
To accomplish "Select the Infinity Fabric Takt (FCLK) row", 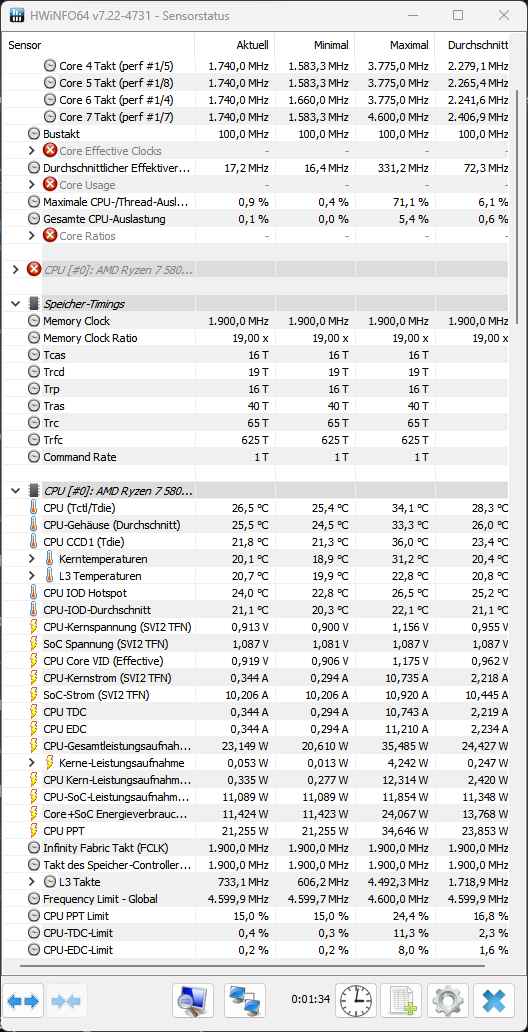I will [255, 848].
